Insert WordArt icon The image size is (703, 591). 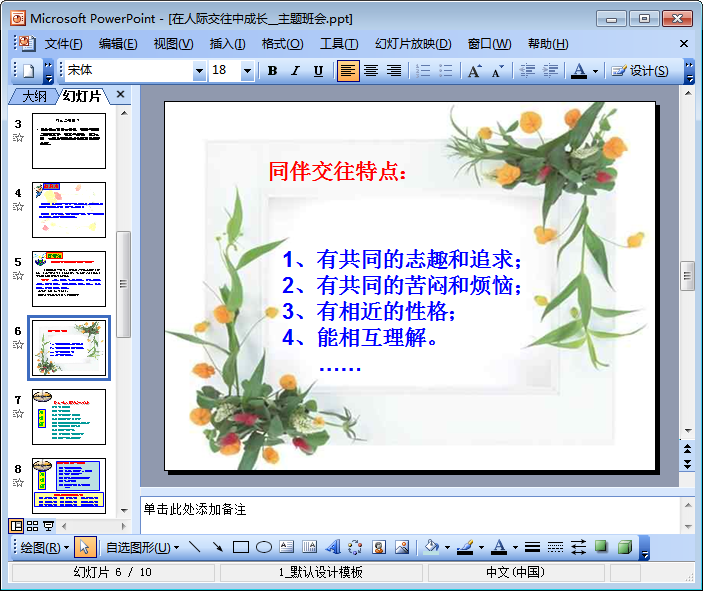pos(333,548)
